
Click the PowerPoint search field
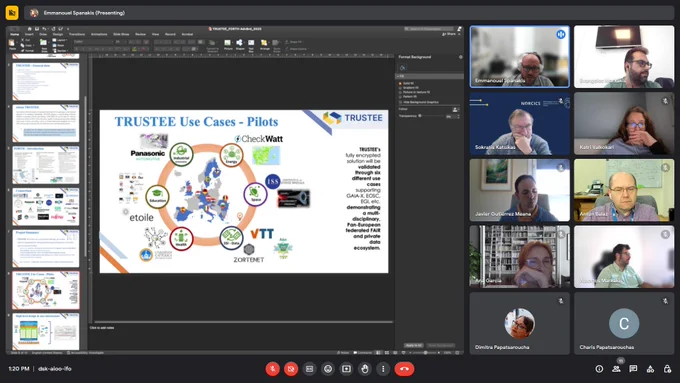427,29
